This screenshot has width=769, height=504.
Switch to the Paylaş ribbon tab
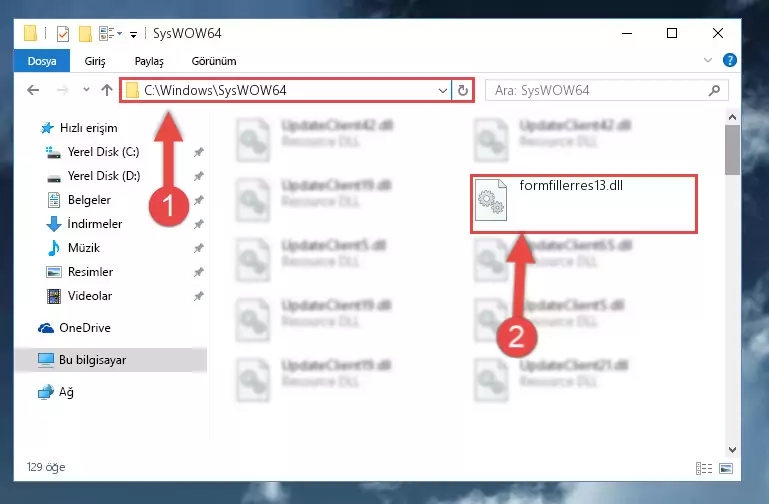tap(149, 61)
